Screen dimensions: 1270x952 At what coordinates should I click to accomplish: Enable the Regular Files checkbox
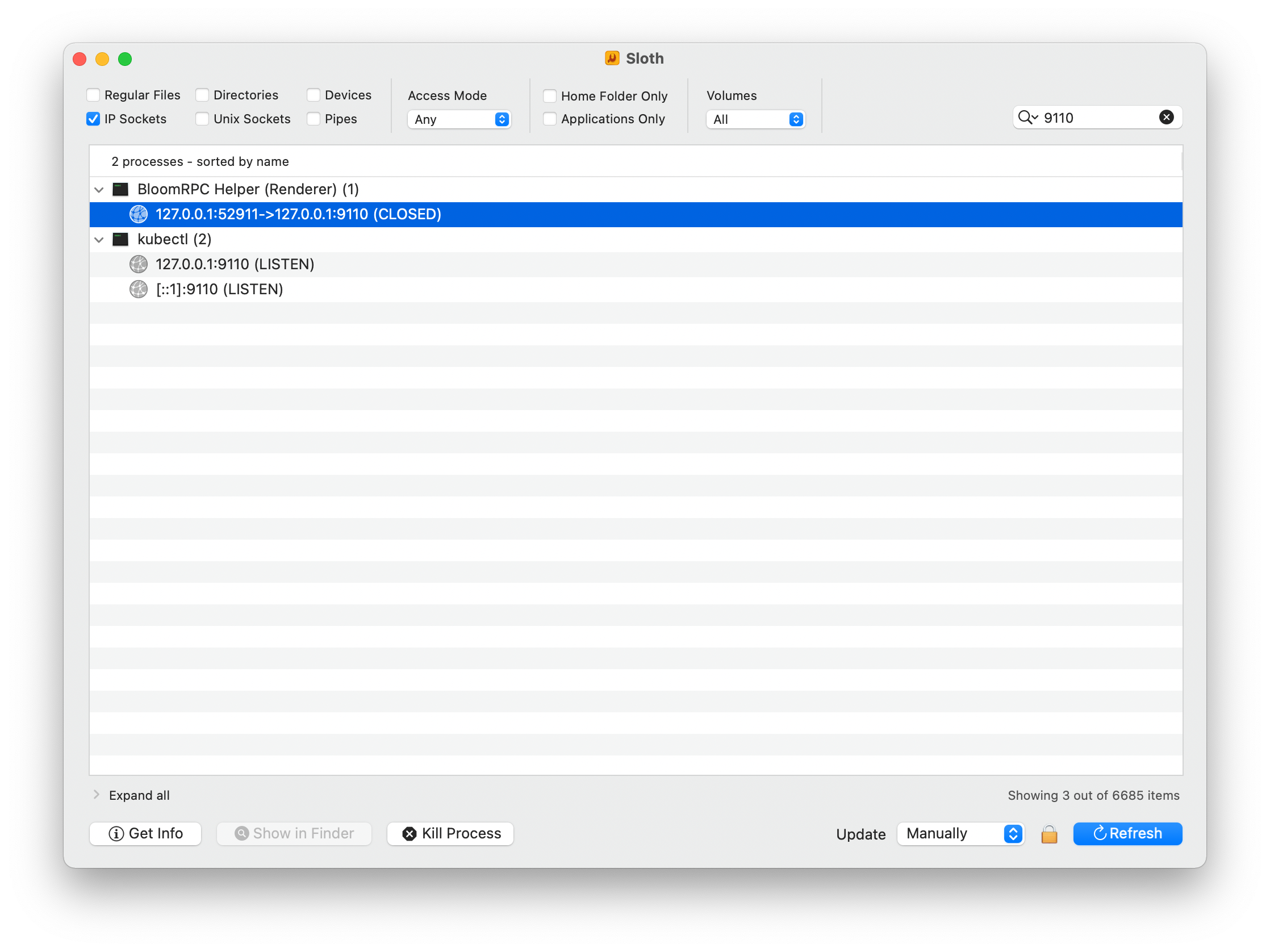coord(93,95)
